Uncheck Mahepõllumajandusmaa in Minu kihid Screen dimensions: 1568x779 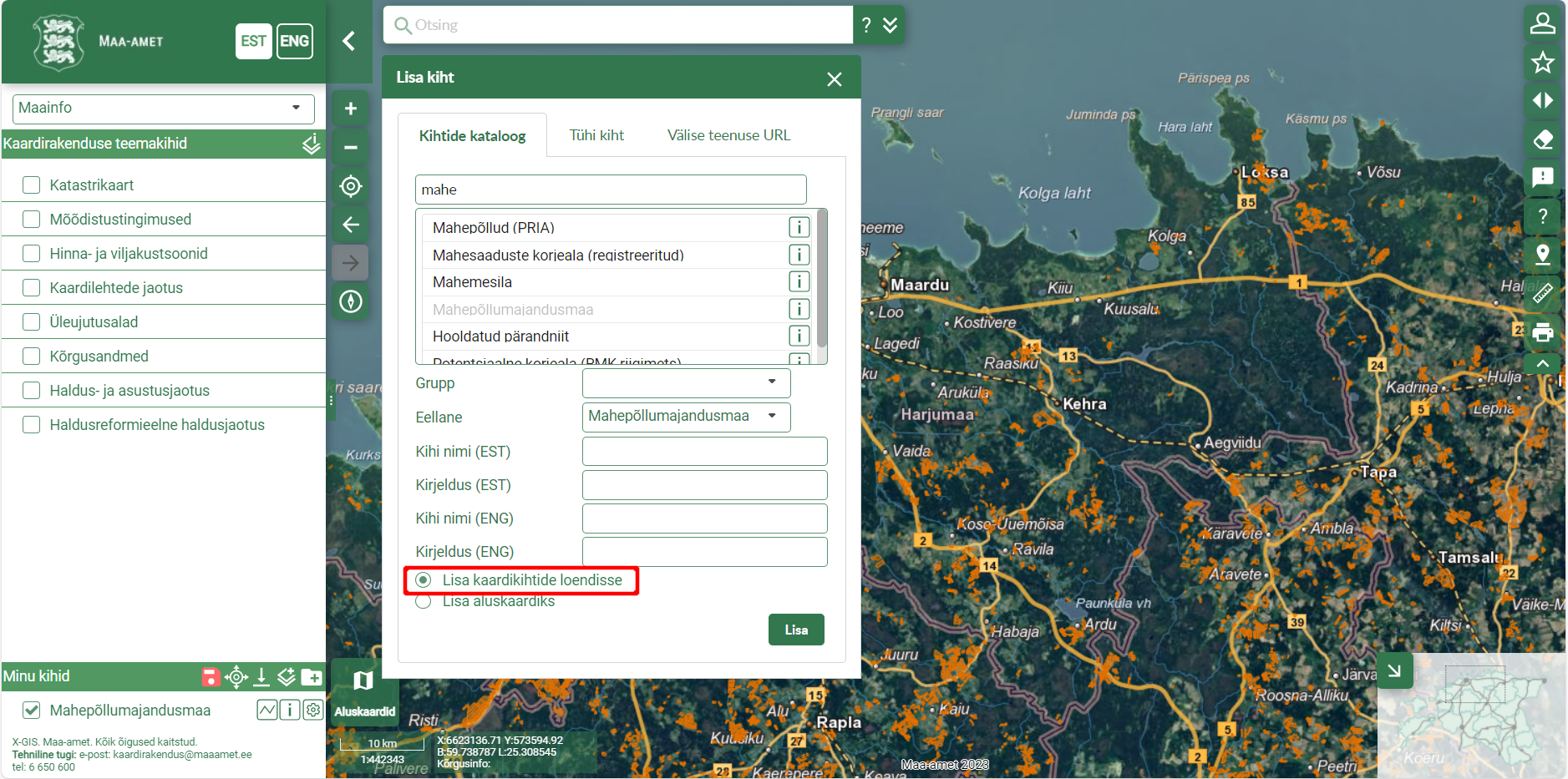click(x=32, y=711)
